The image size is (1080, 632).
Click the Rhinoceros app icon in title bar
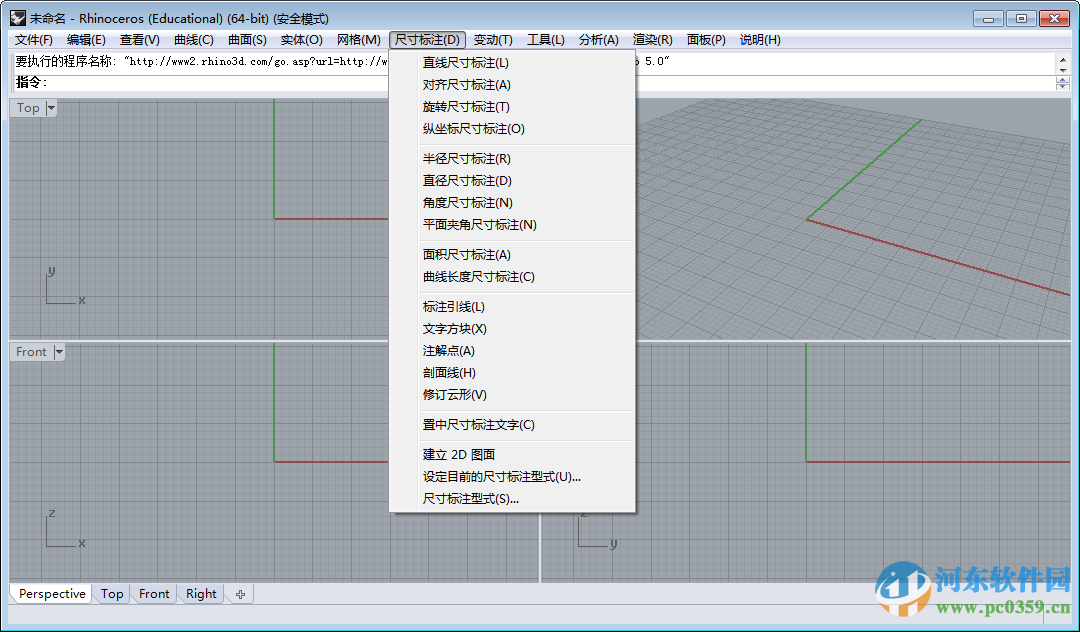coord(18,18)
